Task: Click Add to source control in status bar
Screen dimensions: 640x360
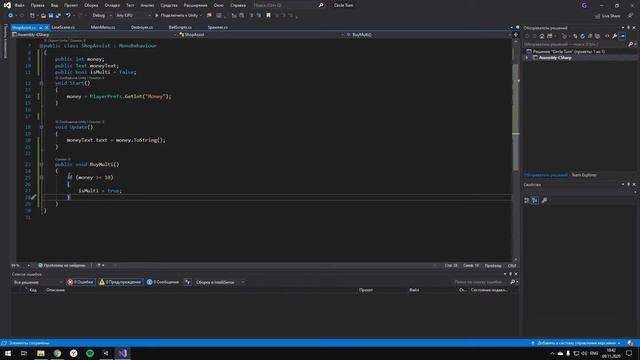Action: coord(576,343)
